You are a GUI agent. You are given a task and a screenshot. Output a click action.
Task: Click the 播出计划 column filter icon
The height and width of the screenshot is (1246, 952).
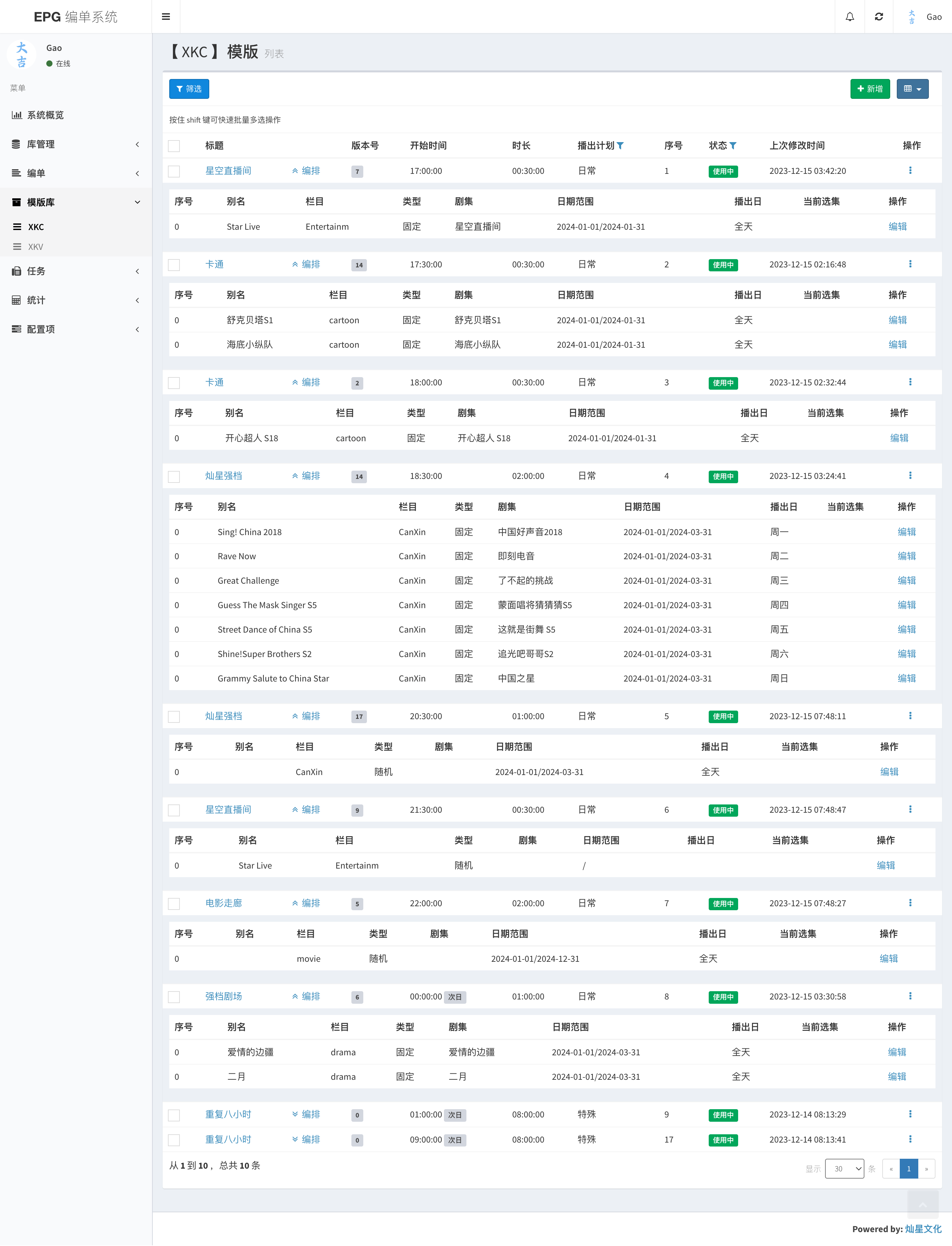point(620,146)
